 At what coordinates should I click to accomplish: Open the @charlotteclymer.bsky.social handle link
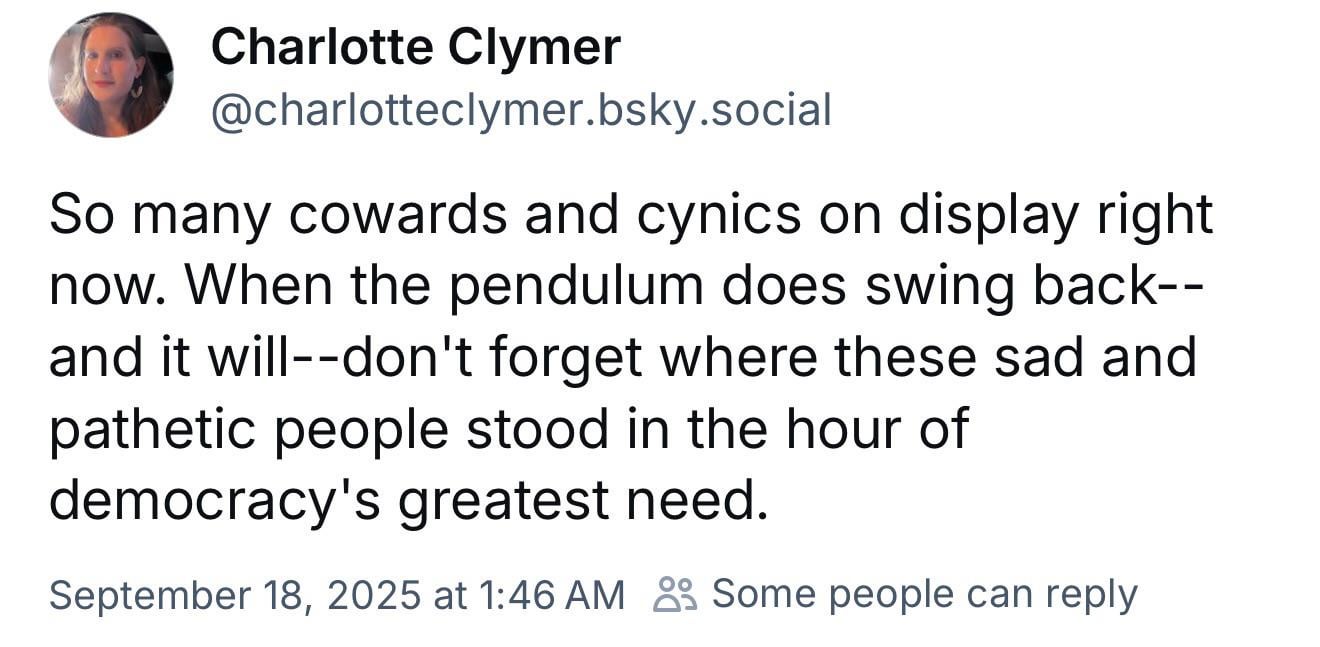[x=520, y=110]
